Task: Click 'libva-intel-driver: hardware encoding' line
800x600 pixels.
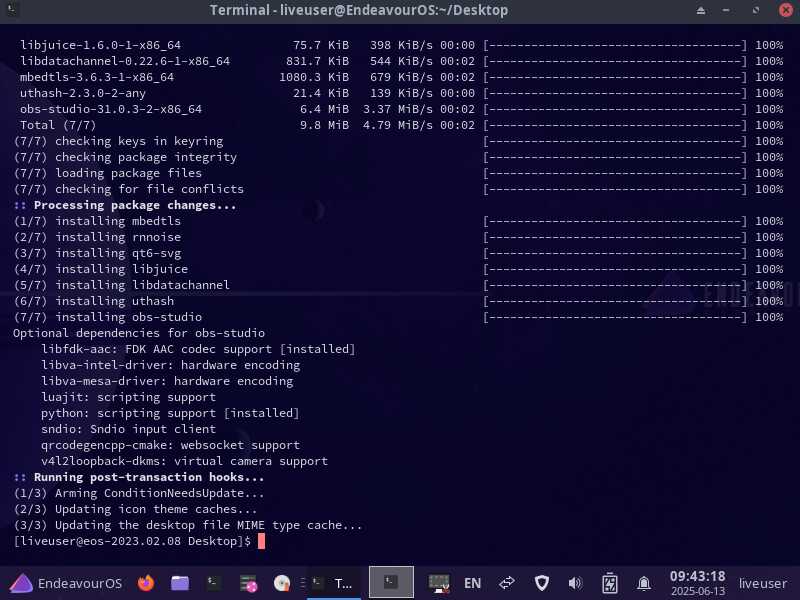Action: [171, 365]
